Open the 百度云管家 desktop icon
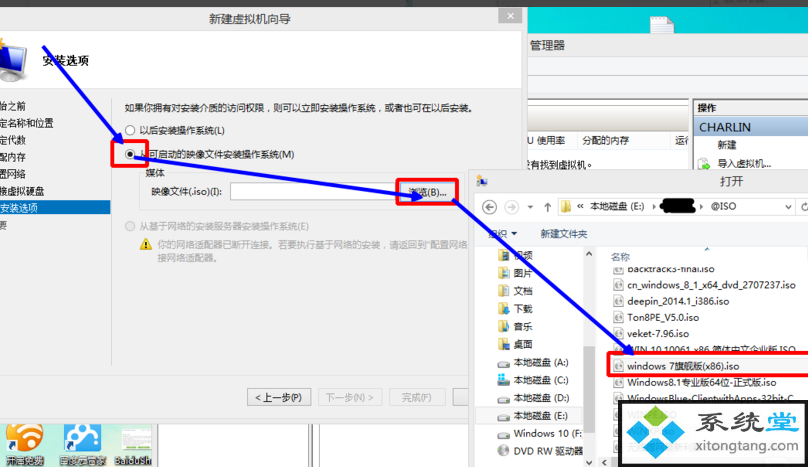808x467 pixels. coord(82,444)
